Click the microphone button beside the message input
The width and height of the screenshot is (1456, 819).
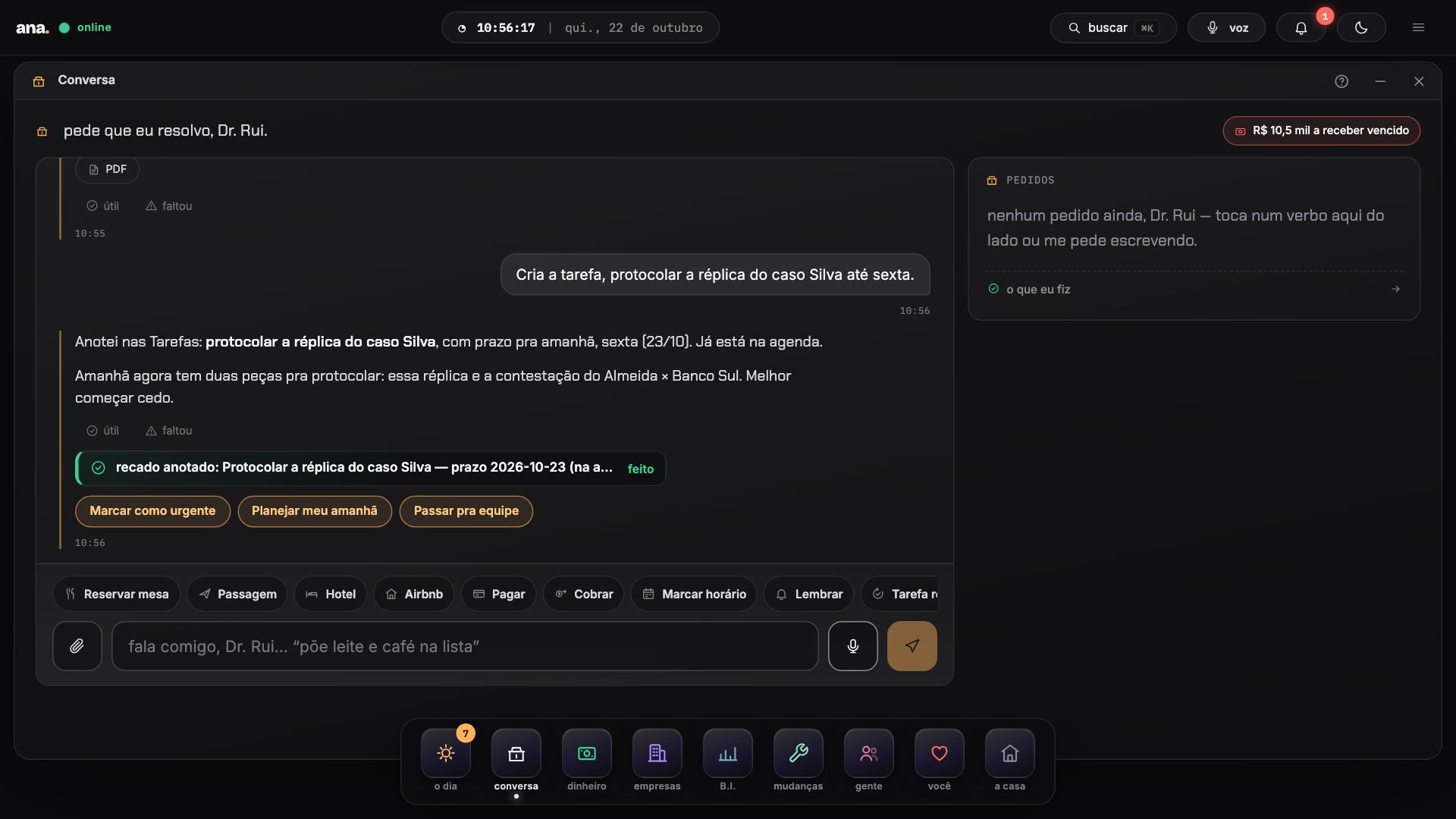[x=853, y=646]
